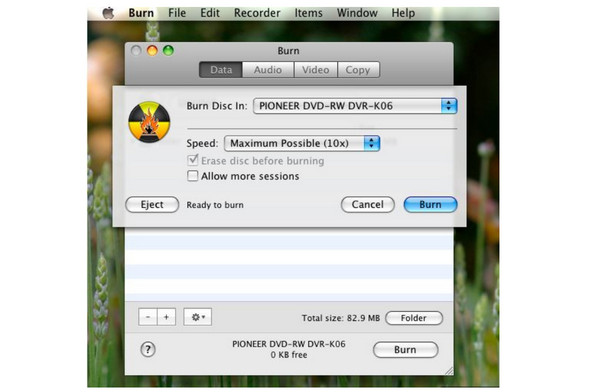Image resolution: width=600 pixels, height=392 pixels.
Task: Open the Edit menu
Action: tap(210, 13)
